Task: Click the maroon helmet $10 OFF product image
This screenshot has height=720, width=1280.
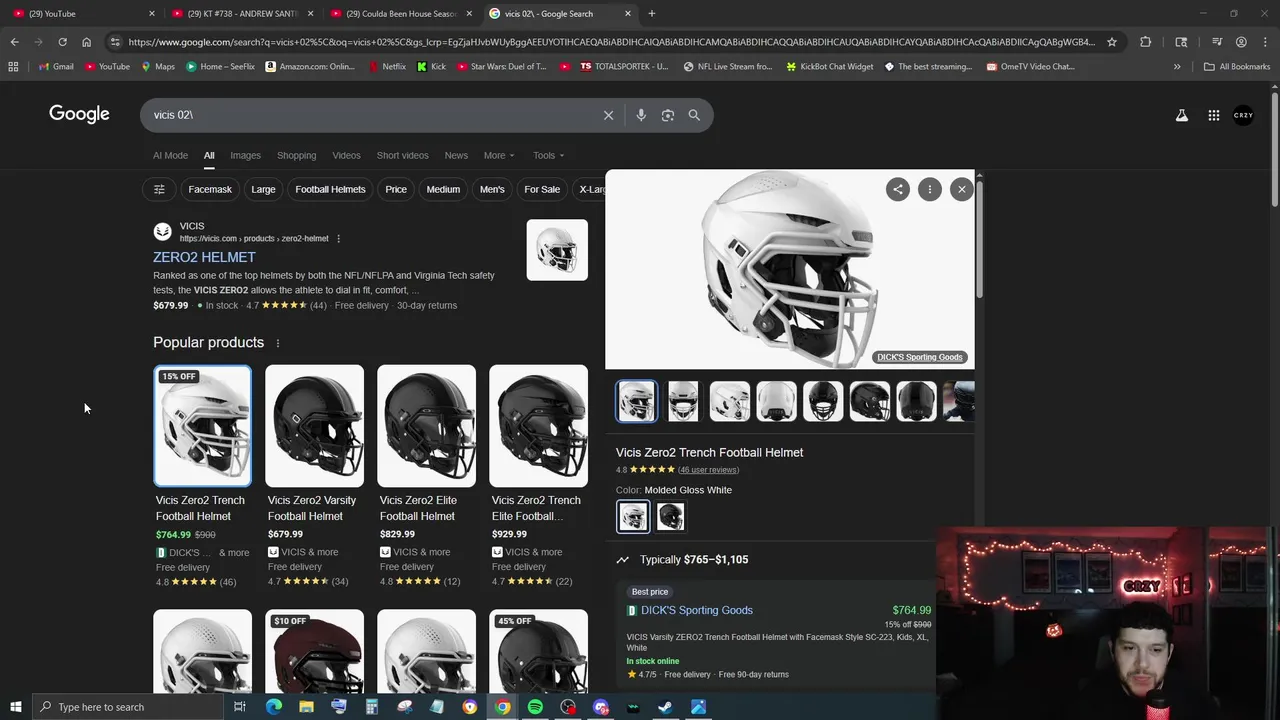Action: point(314,651)
